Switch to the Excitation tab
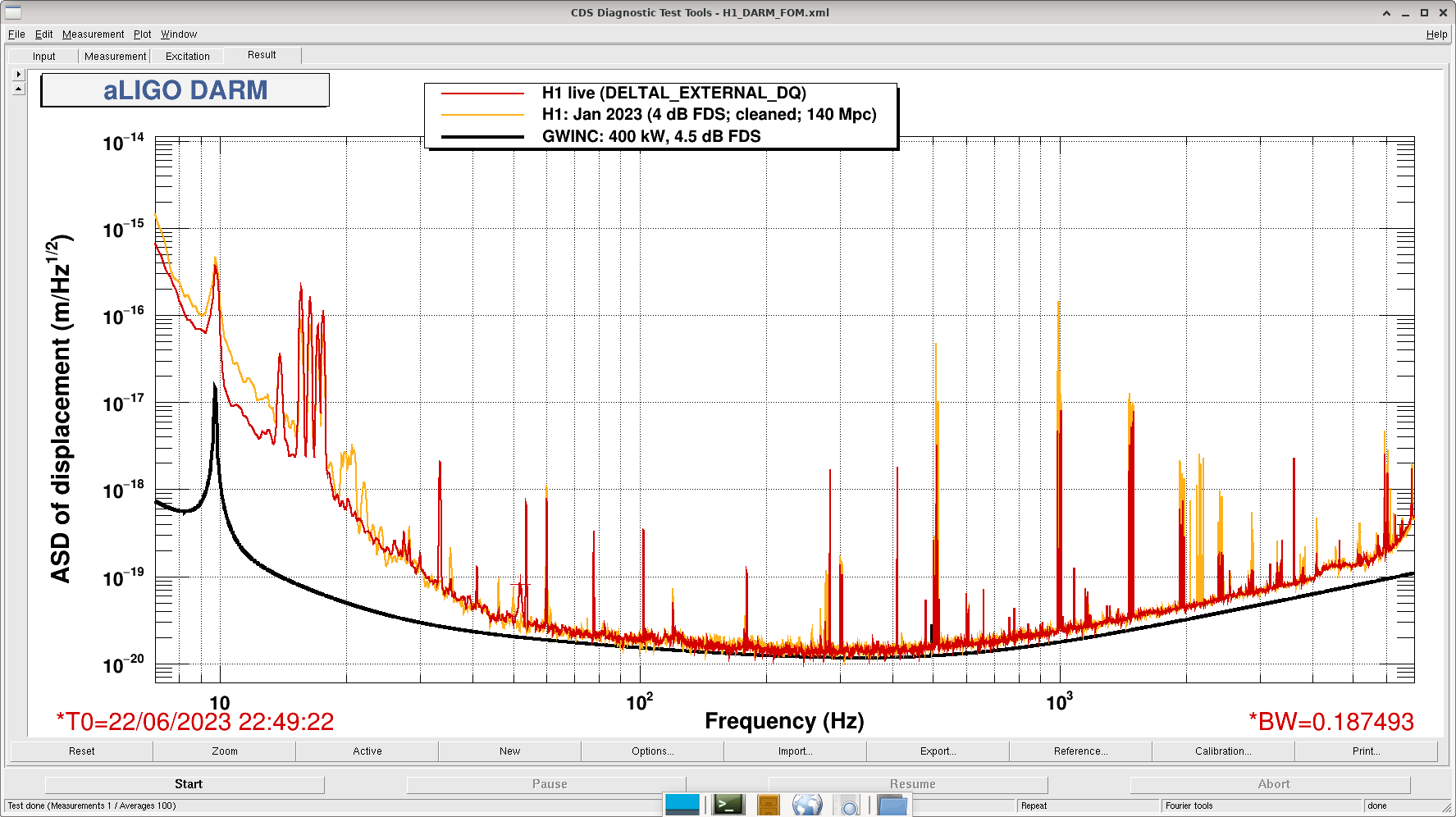 point(187,57)
